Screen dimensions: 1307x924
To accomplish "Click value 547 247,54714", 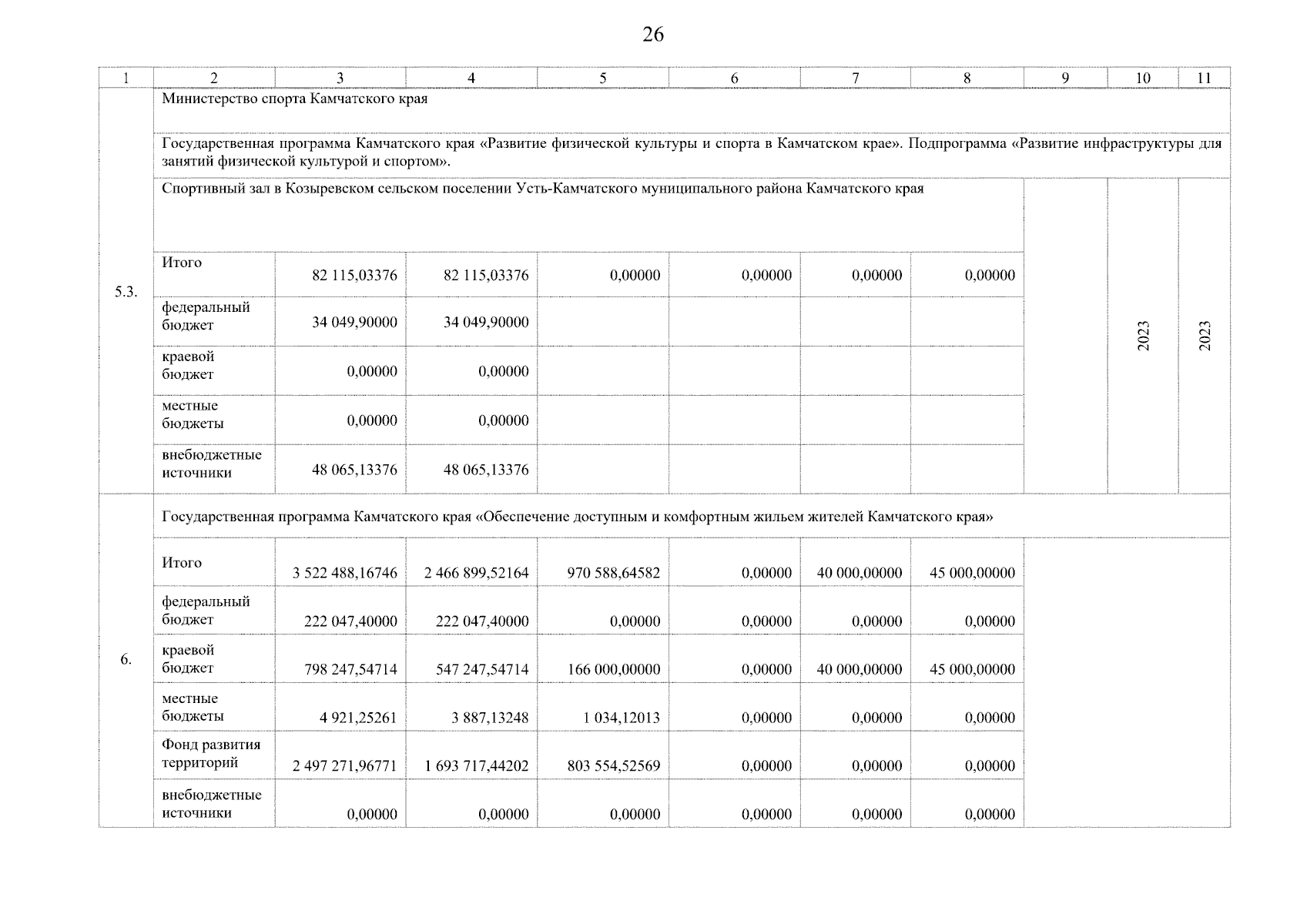I will [482, 670].
